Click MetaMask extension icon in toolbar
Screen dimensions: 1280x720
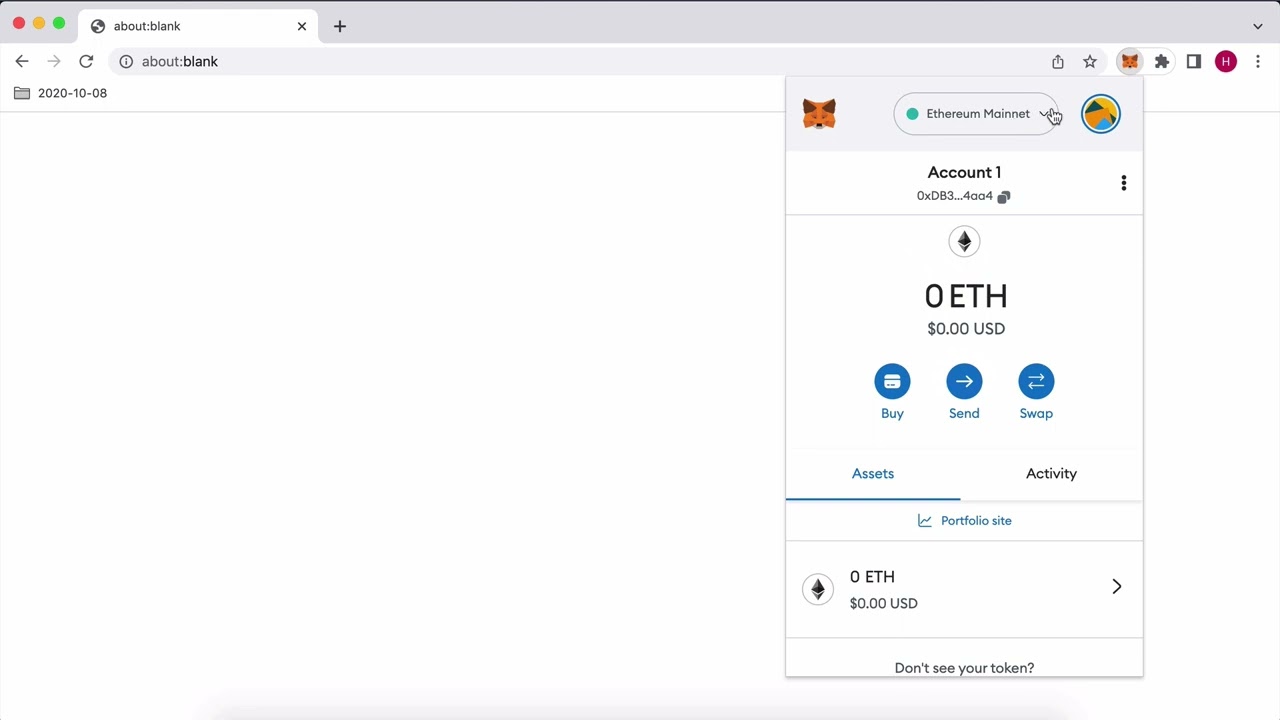1130,62
